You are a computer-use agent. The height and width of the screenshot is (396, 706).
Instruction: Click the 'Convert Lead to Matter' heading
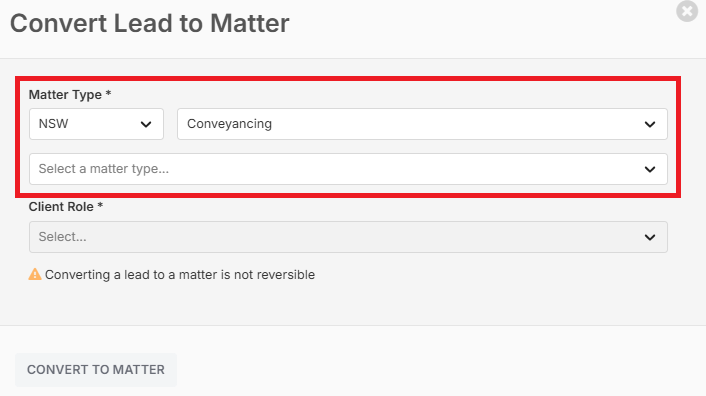click(149, 23)
